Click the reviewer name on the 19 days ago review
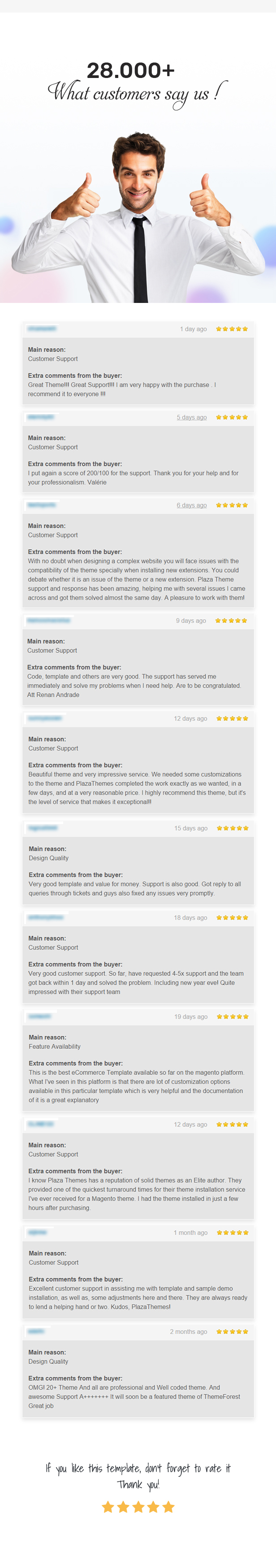Viewport: 276px width, 1568px height. point(39,1016)
